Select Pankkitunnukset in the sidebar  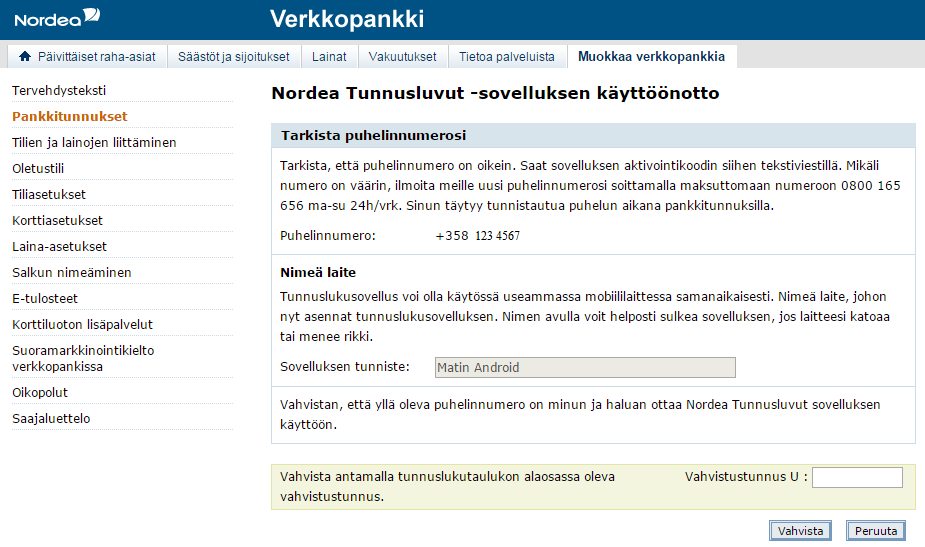click(70, 116)
